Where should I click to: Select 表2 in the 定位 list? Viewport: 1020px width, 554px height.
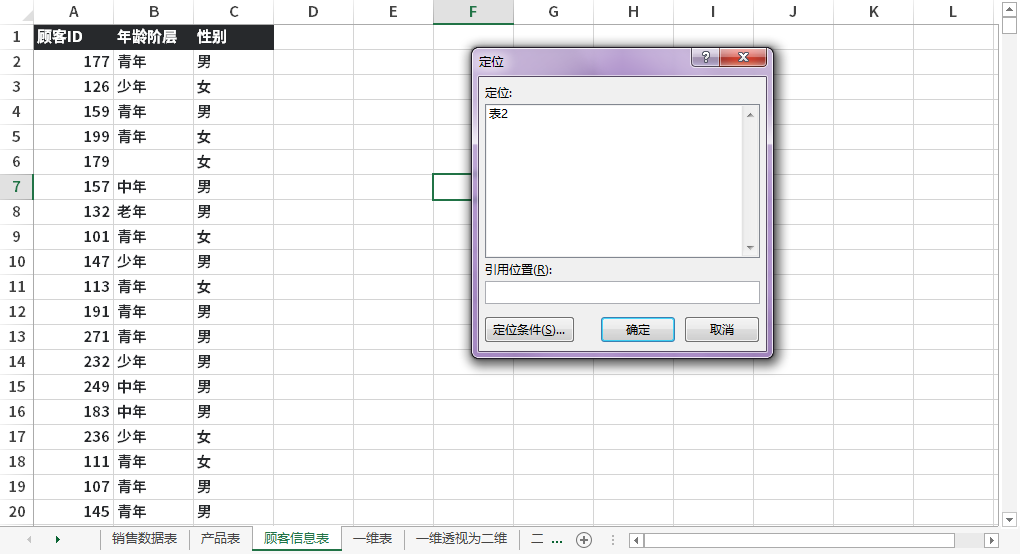[498, 114]
